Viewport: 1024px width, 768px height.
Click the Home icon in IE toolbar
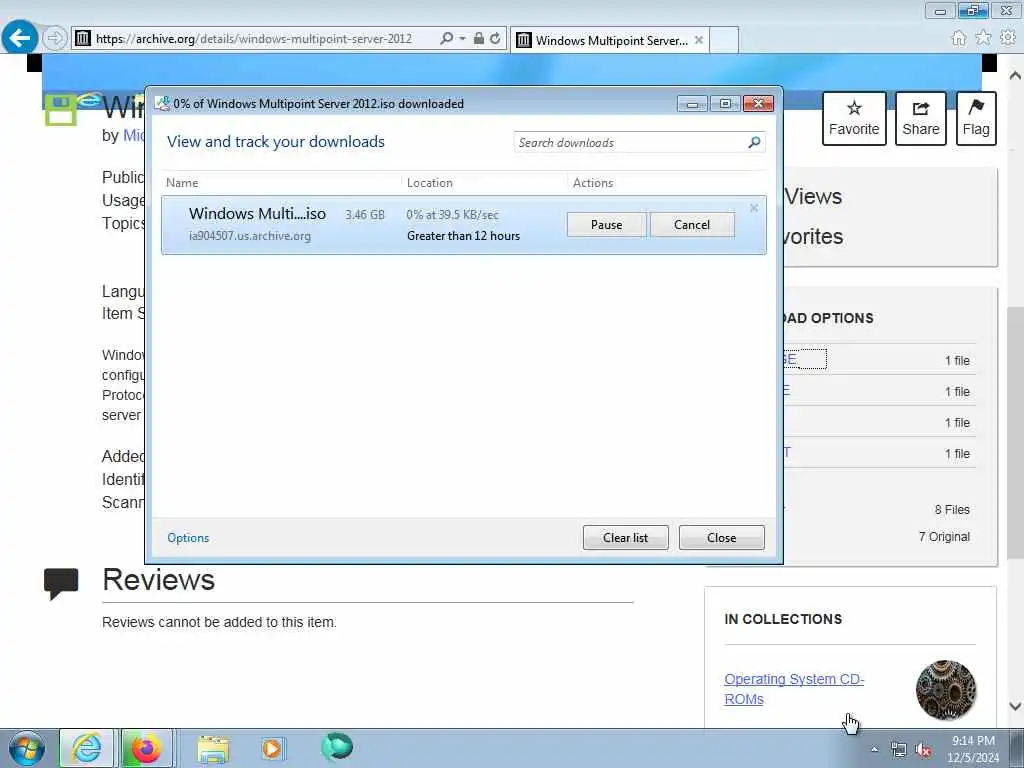[958, 38]
